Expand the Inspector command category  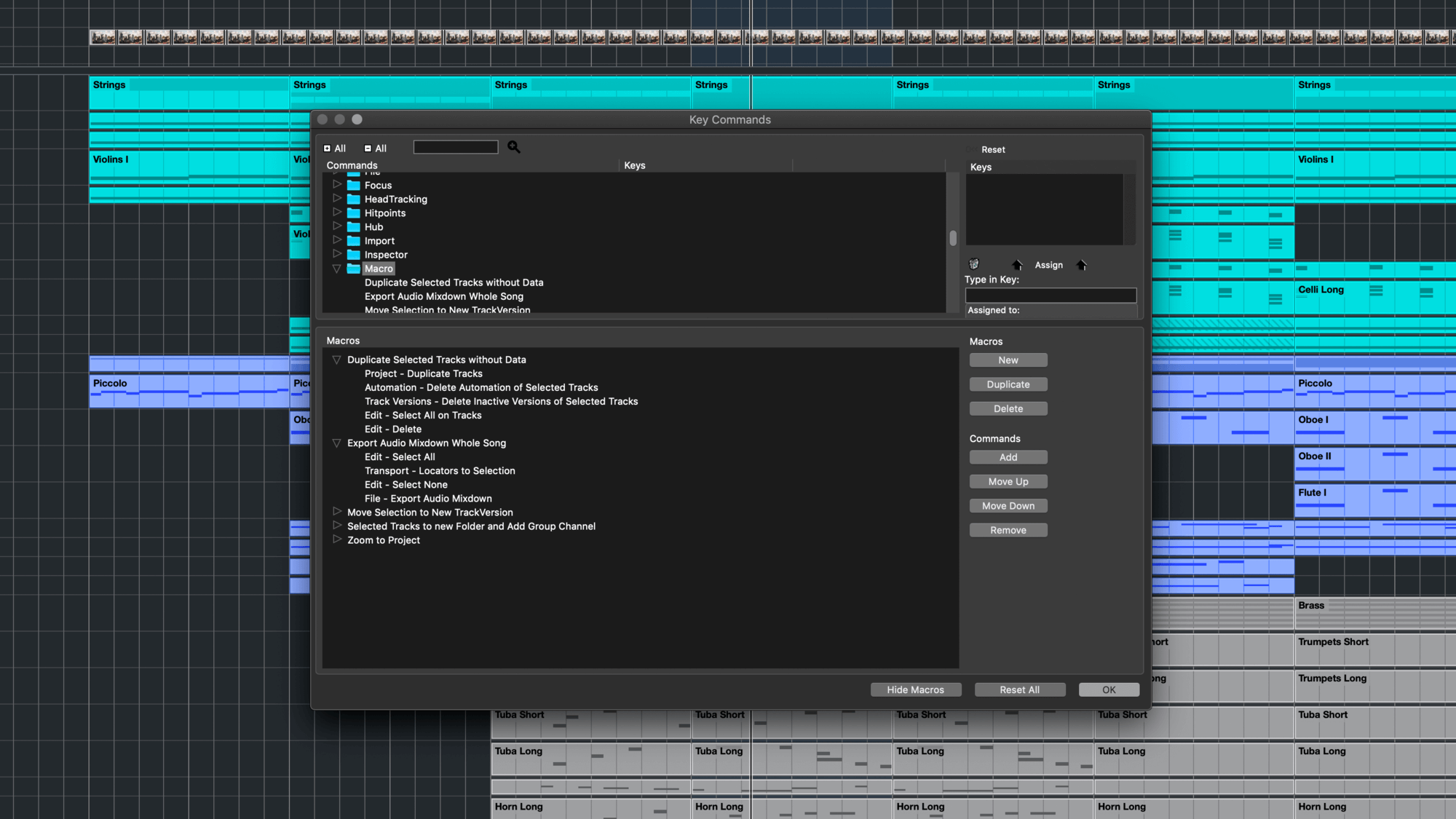[x=337, y=253]
